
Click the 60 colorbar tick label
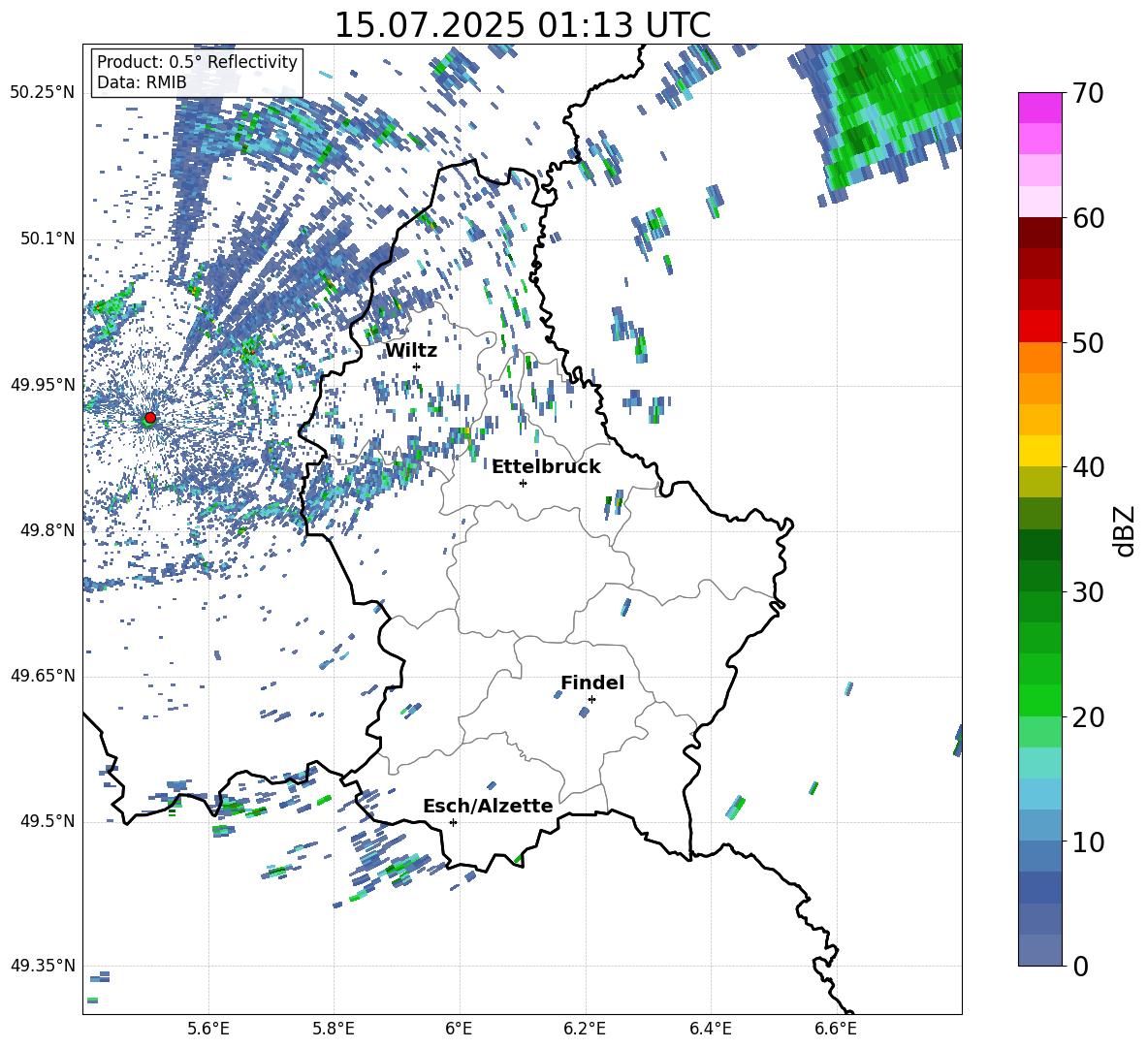pos(1088,218)
